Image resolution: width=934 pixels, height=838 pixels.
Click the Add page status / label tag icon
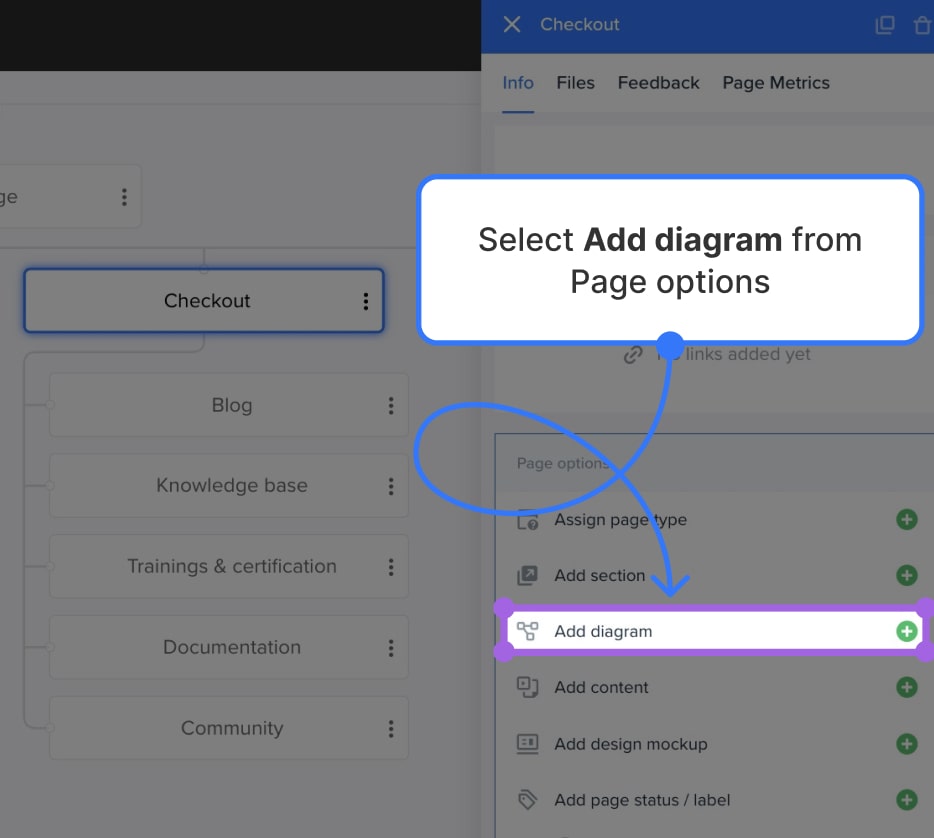tap(527, 799)
